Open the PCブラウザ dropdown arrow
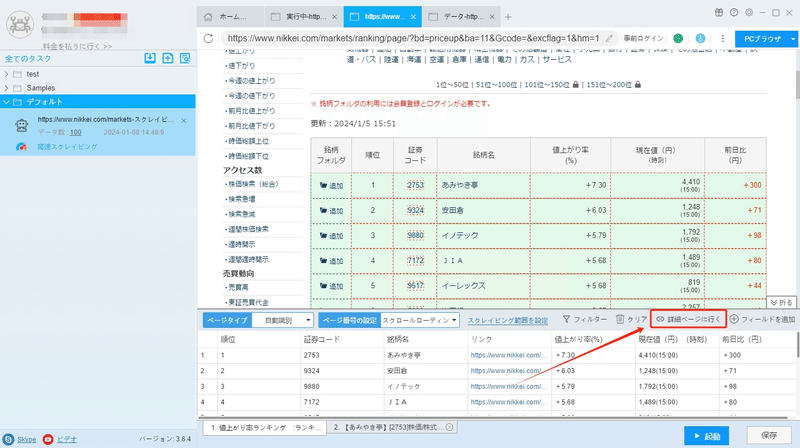 (792, 39)
